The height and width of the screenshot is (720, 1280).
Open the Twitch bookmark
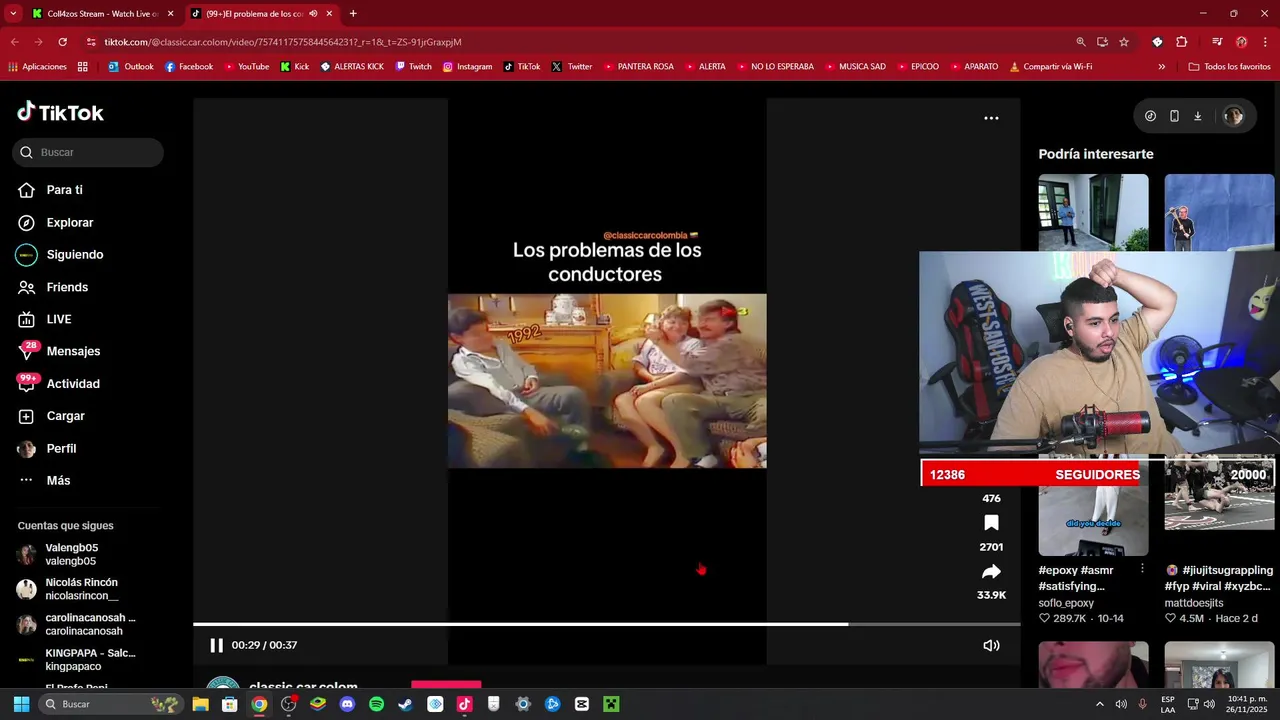click(x=413, y=67)
